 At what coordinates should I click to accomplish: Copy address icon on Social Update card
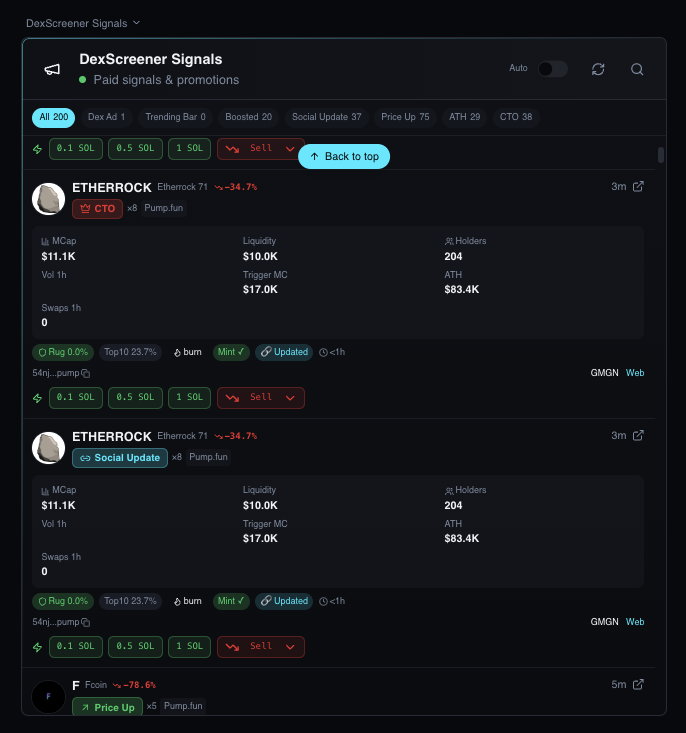86,623
